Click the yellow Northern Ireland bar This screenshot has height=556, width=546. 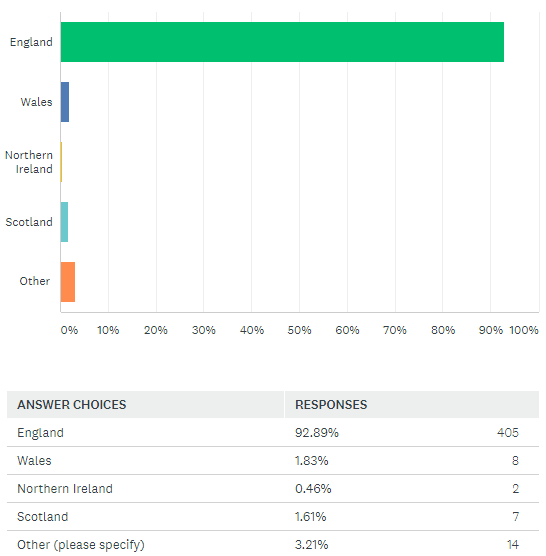click(x=62, y=162)
